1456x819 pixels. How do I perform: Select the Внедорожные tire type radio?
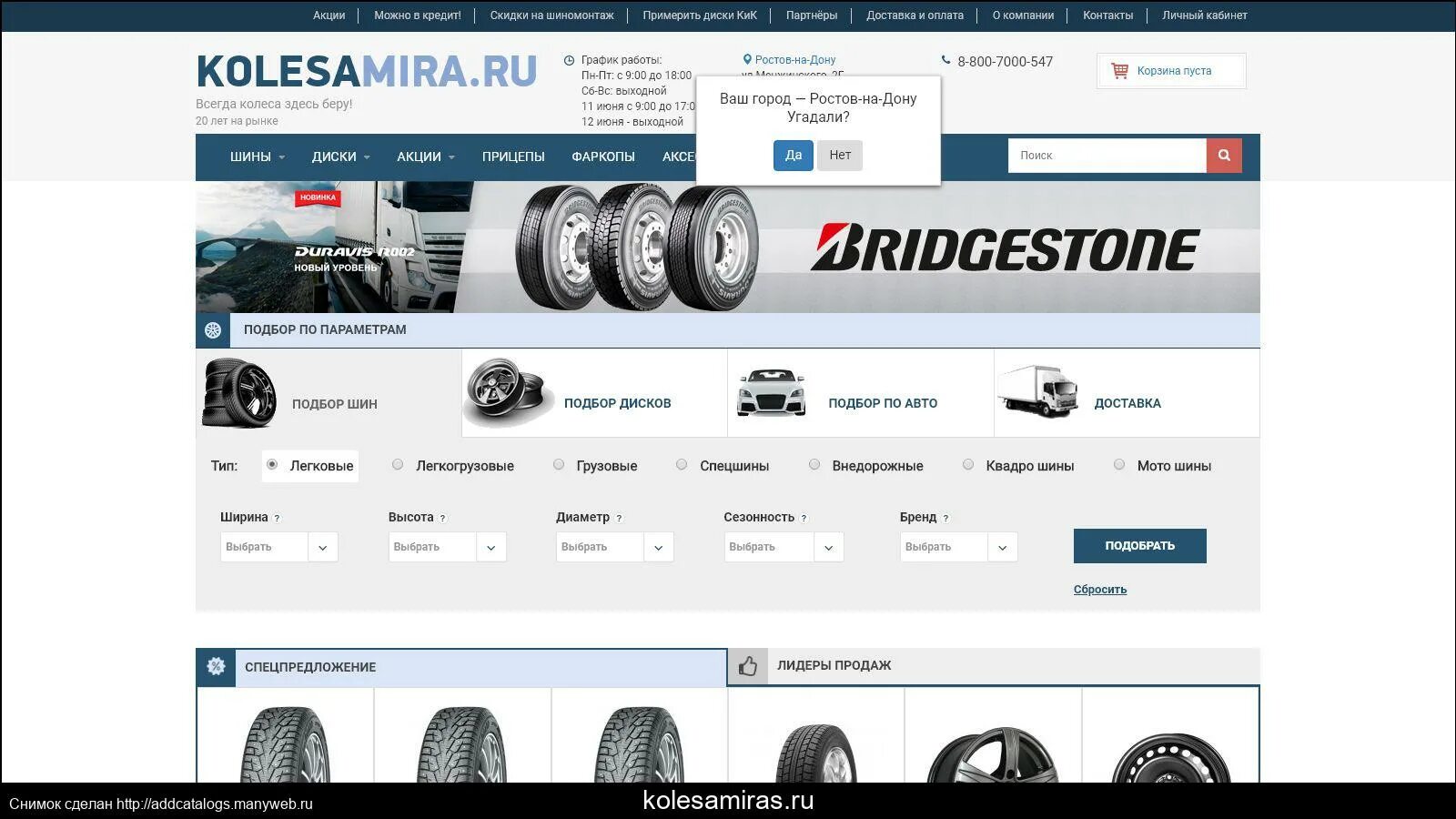pos(814,464)
